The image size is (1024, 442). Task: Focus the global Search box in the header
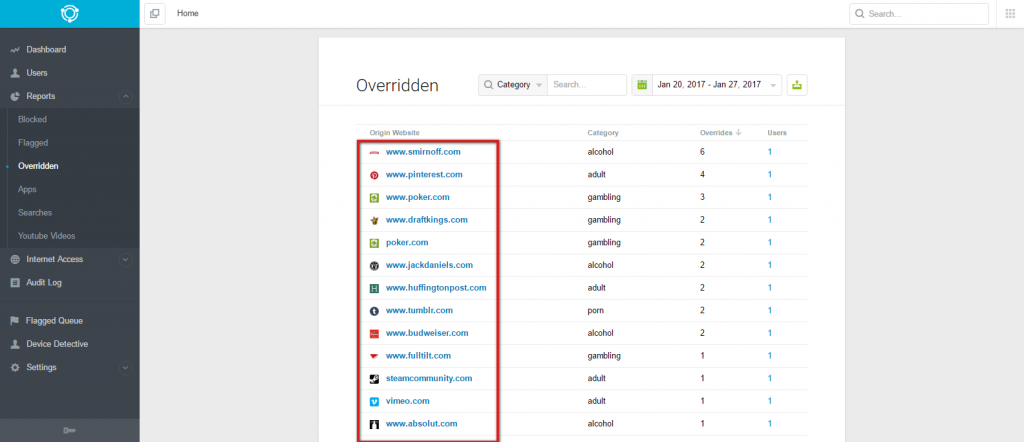tap(919, 14)
